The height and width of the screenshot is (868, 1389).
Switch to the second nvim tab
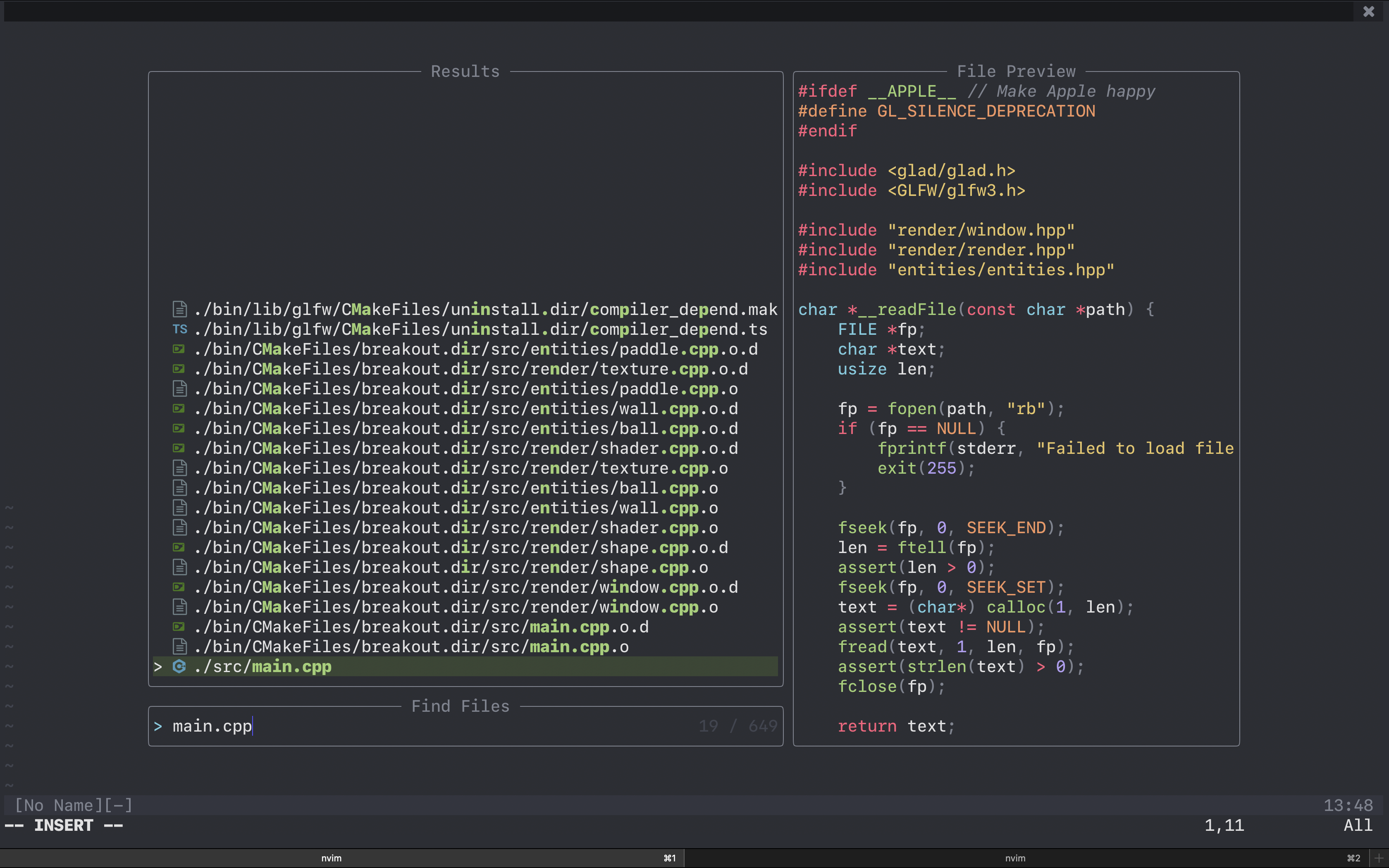point(1027,858)
